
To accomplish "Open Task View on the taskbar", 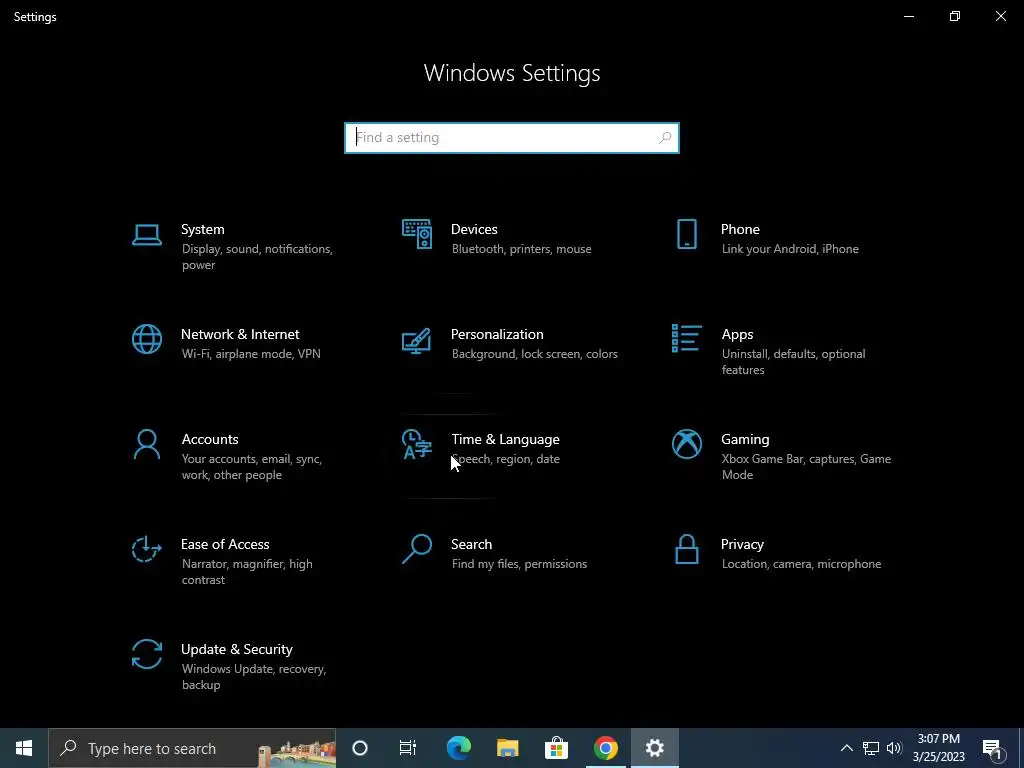I will pos(408,748).
